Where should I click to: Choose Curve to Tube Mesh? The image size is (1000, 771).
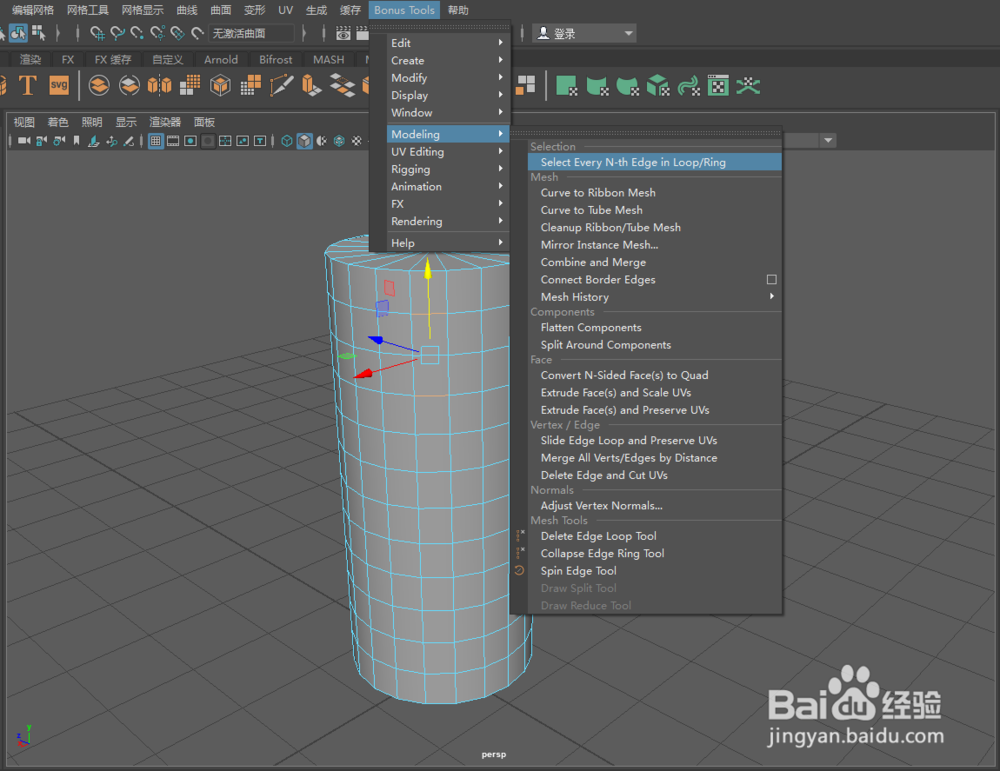point(655,210)
